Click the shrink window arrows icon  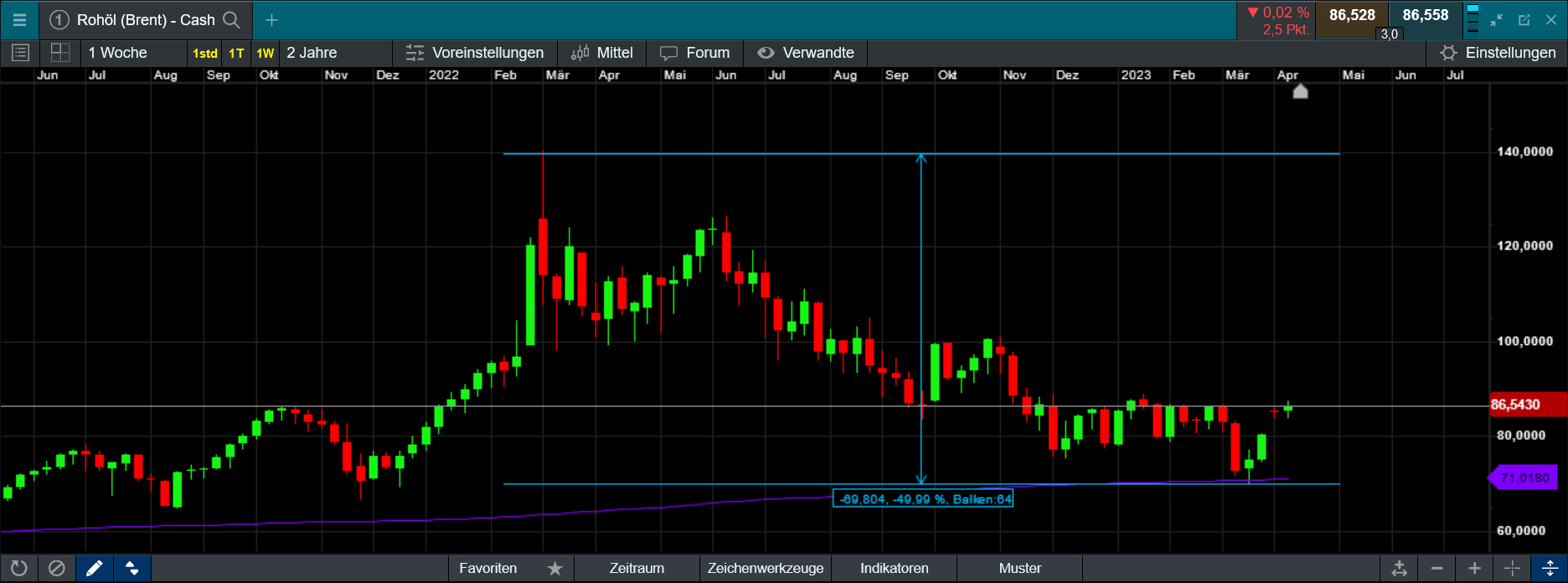click(x=1497, y=20)
